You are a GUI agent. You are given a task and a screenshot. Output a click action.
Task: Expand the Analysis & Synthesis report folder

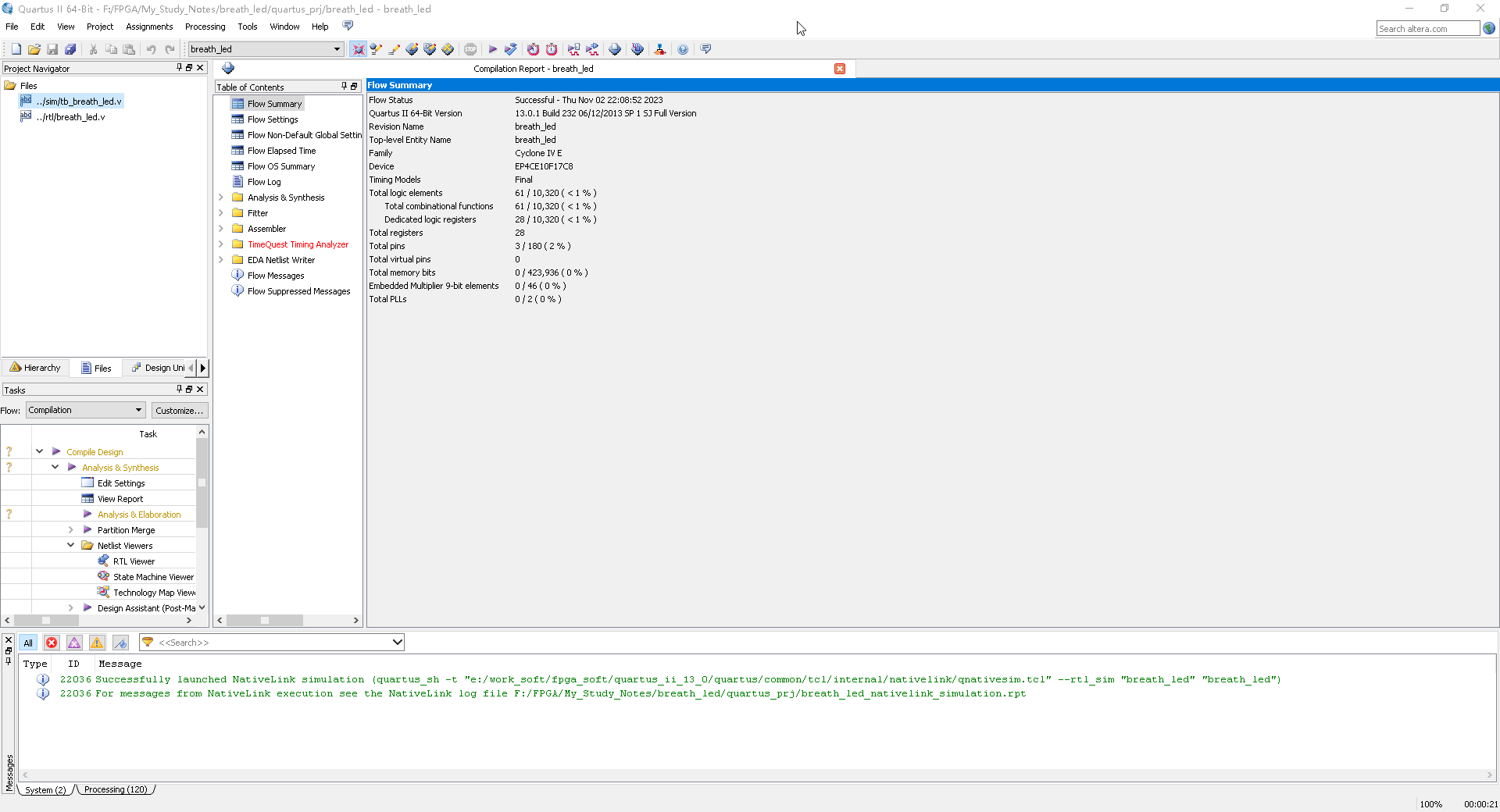[221, 198]
